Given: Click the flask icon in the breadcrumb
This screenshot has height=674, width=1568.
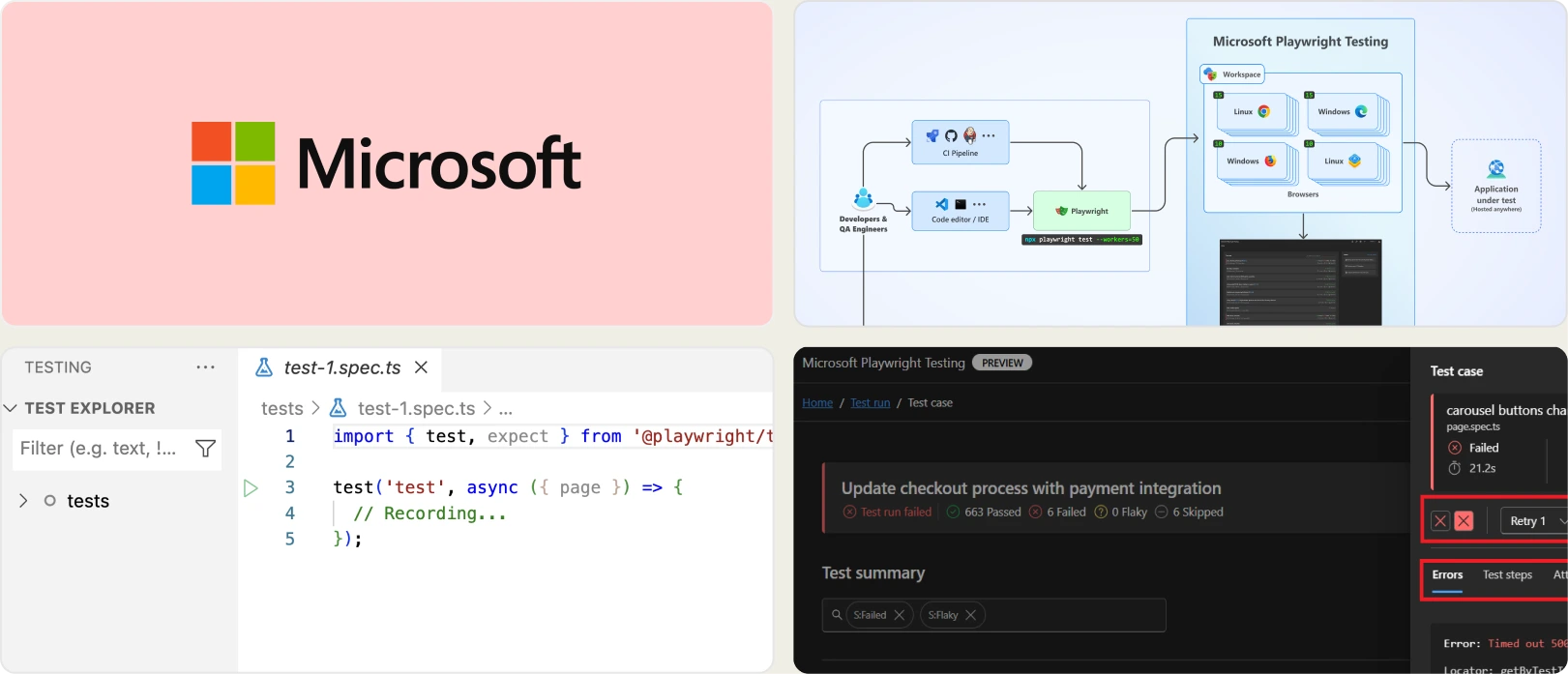Looking at the screenshot, I should point(339,409).
